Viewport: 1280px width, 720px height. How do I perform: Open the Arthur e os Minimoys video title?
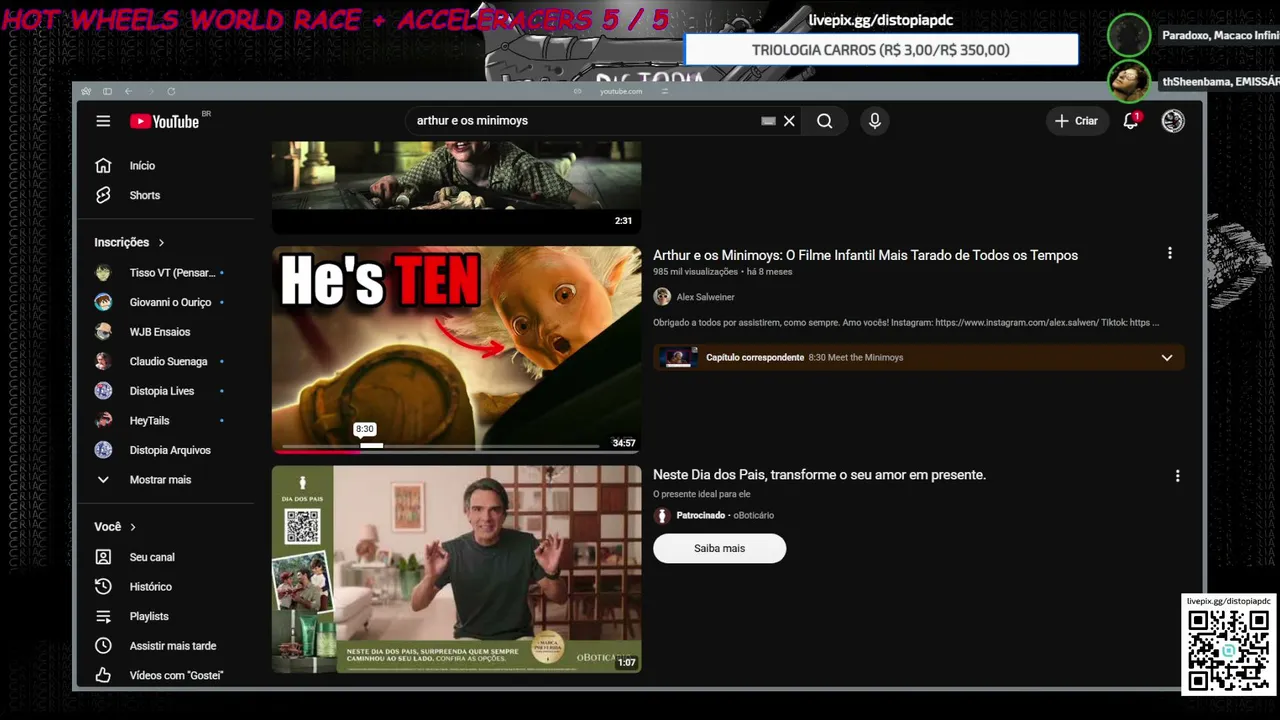pos(865,255)
